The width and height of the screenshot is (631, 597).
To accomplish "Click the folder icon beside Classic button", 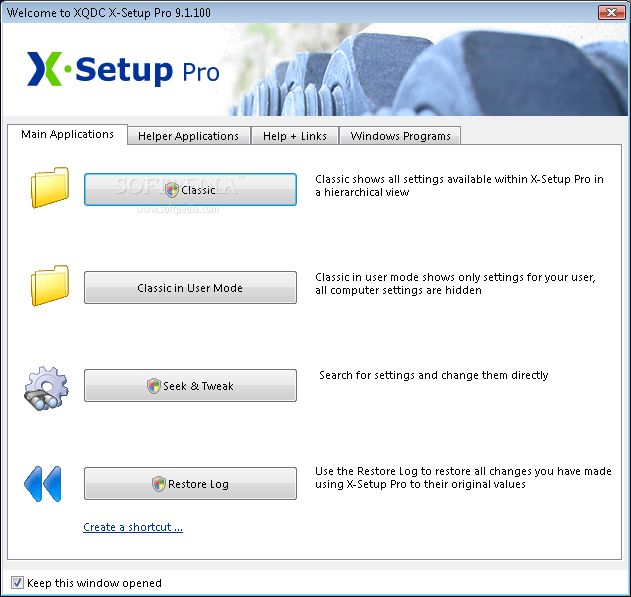I will point(50,187).
